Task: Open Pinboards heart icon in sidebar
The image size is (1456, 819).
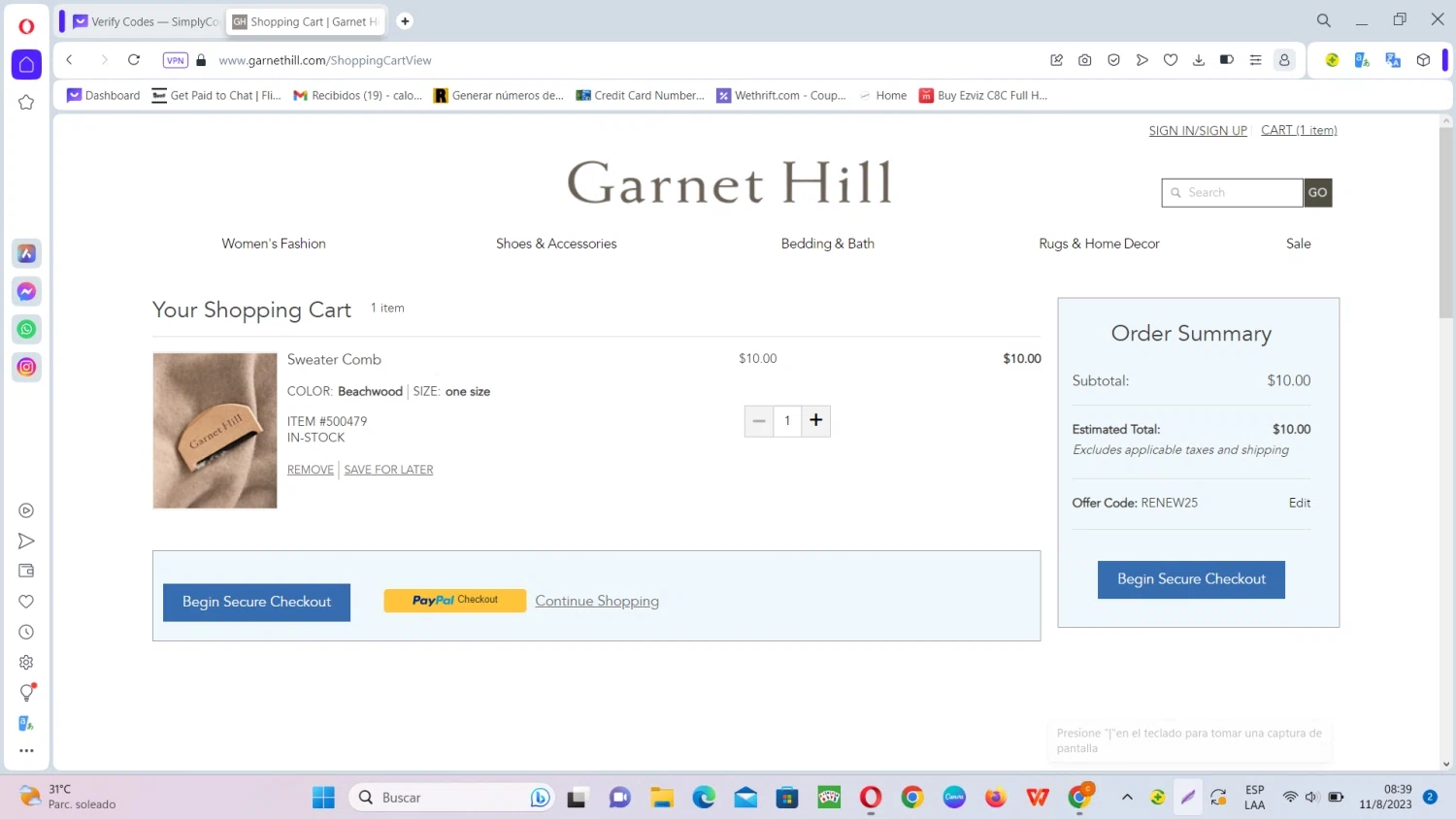Action: click(x=26, y=602)
